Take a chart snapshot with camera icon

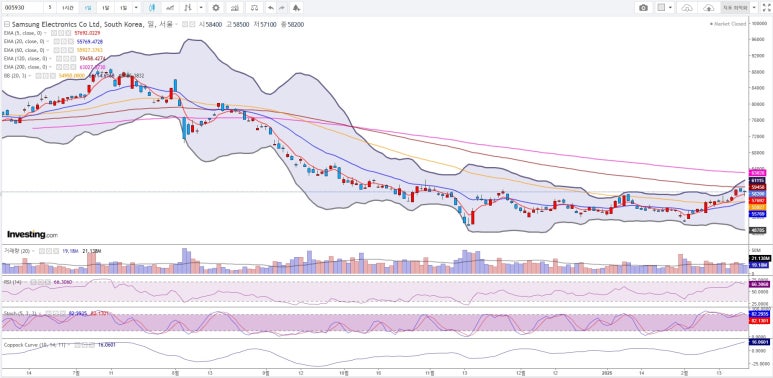(643, 8)
